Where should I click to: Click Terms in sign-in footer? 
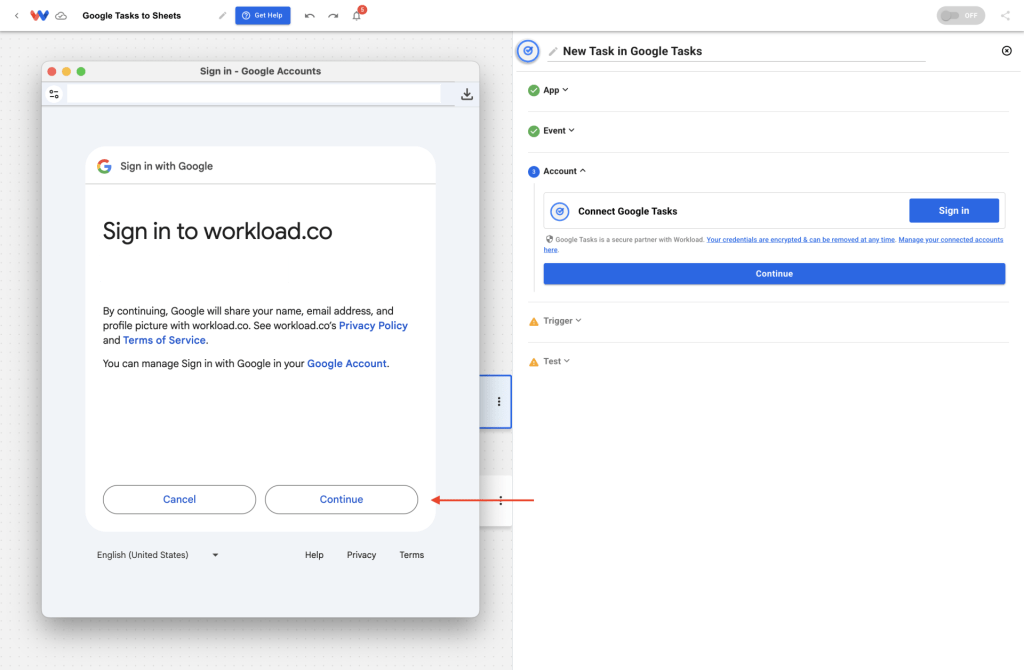pyautogui.click(x=411, y=555)
